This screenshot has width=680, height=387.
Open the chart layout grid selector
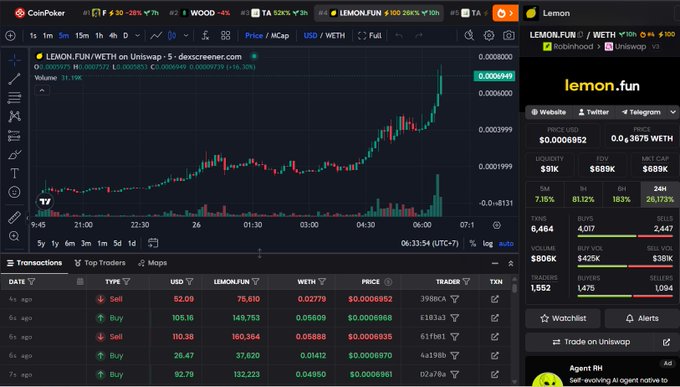click(x=226, y=36)
